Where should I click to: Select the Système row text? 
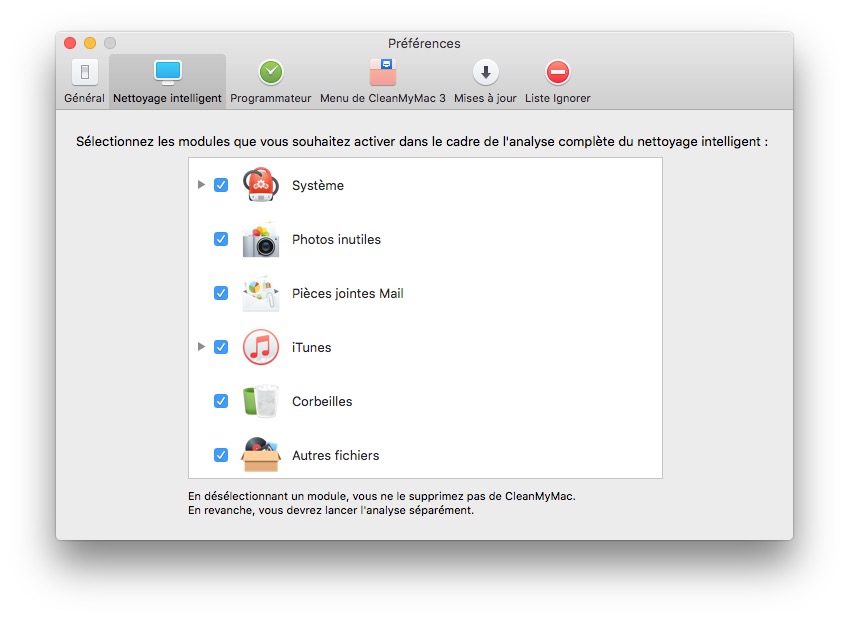click(x=318, y=185)
